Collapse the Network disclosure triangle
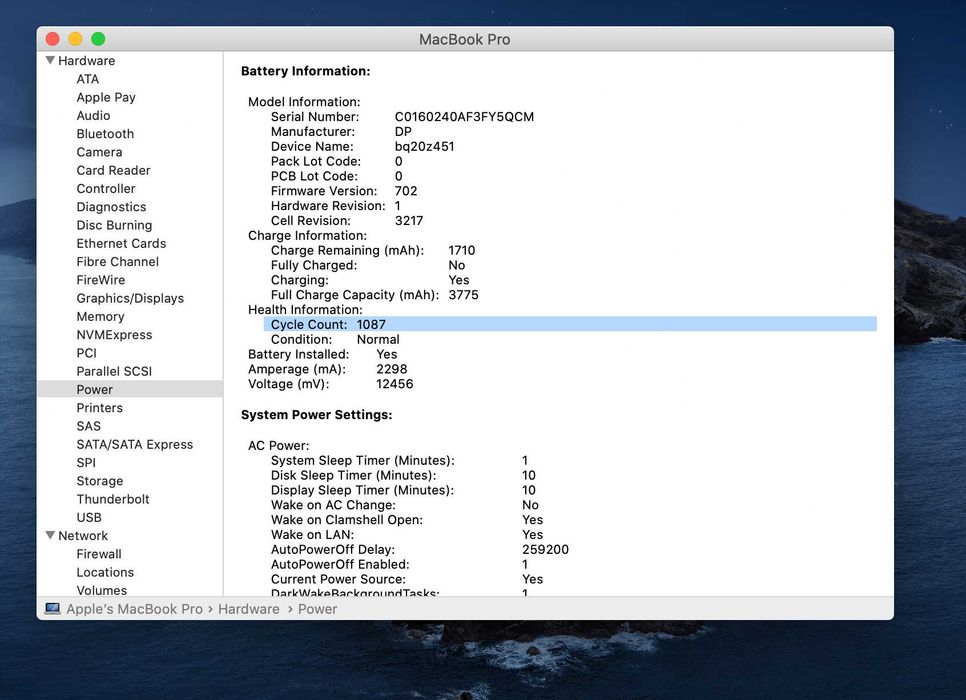The image size is (966, 700). (51, 535)
